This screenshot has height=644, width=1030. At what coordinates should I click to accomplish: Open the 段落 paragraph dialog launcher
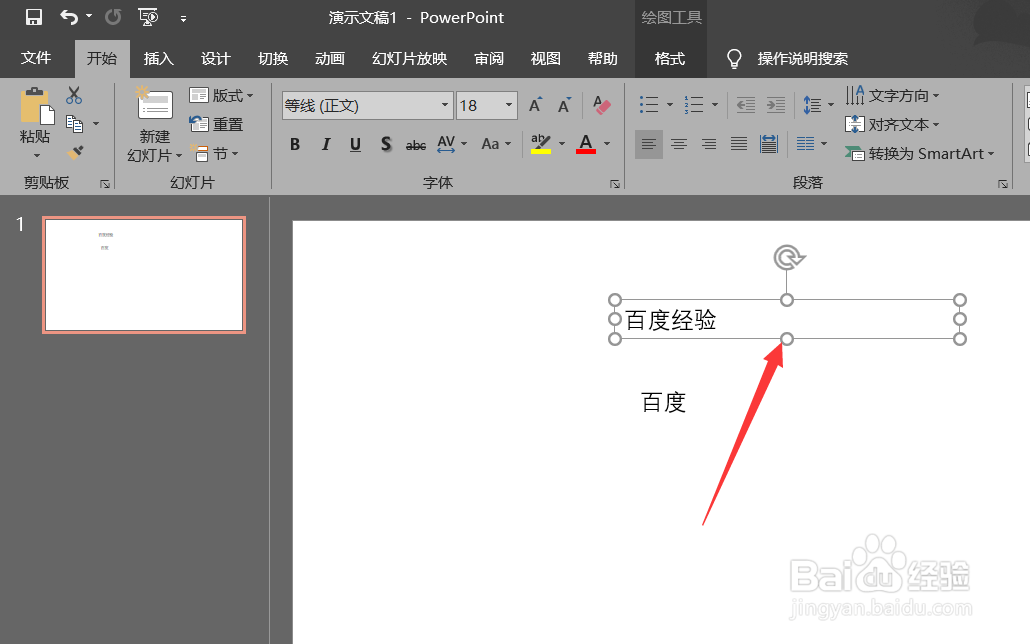point(1003,184)
